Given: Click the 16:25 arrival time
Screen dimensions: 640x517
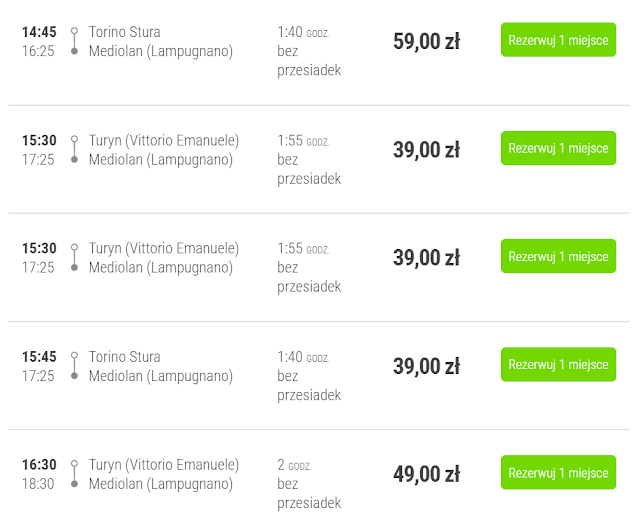Looking at the screenshot, I should pos(39,51).
